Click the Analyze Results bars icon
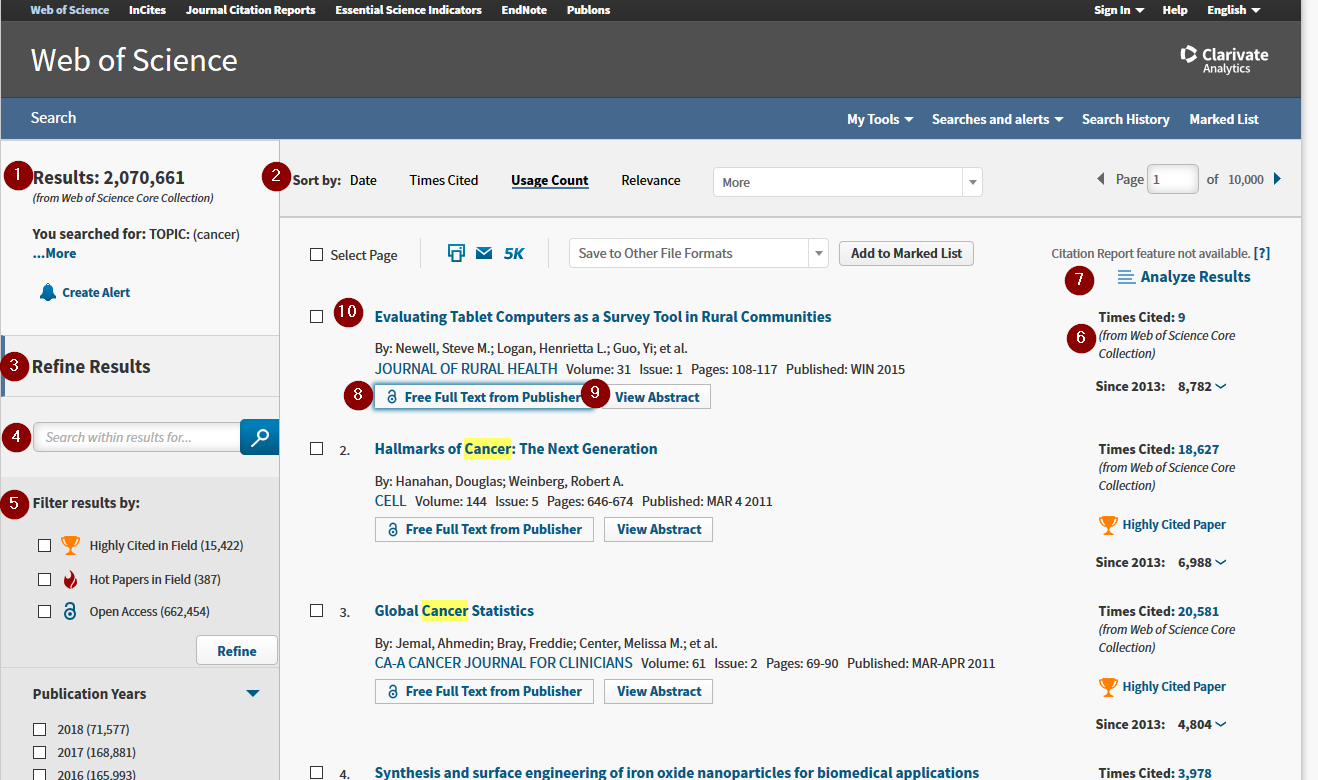 click(x=1125, y=277)
